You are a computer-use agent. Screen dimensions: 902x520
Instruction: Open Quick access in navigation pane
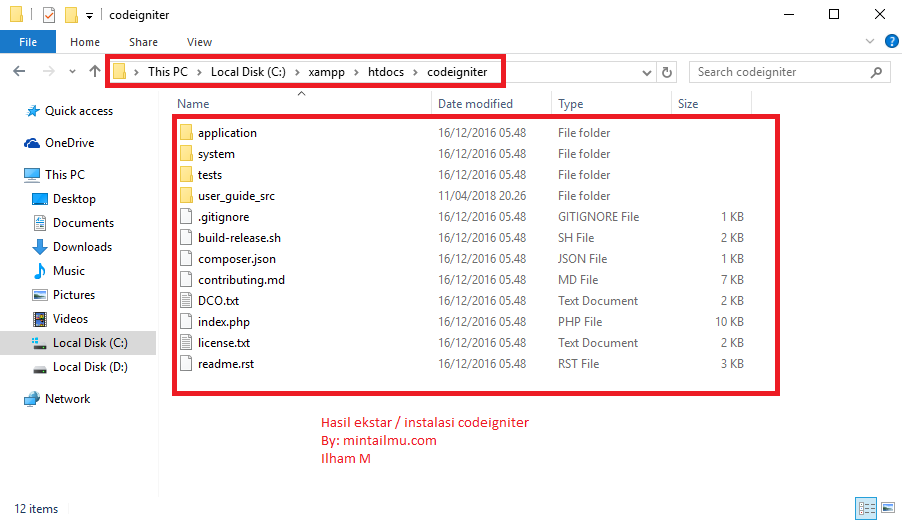pyautogui.click(x=79, y=111)
